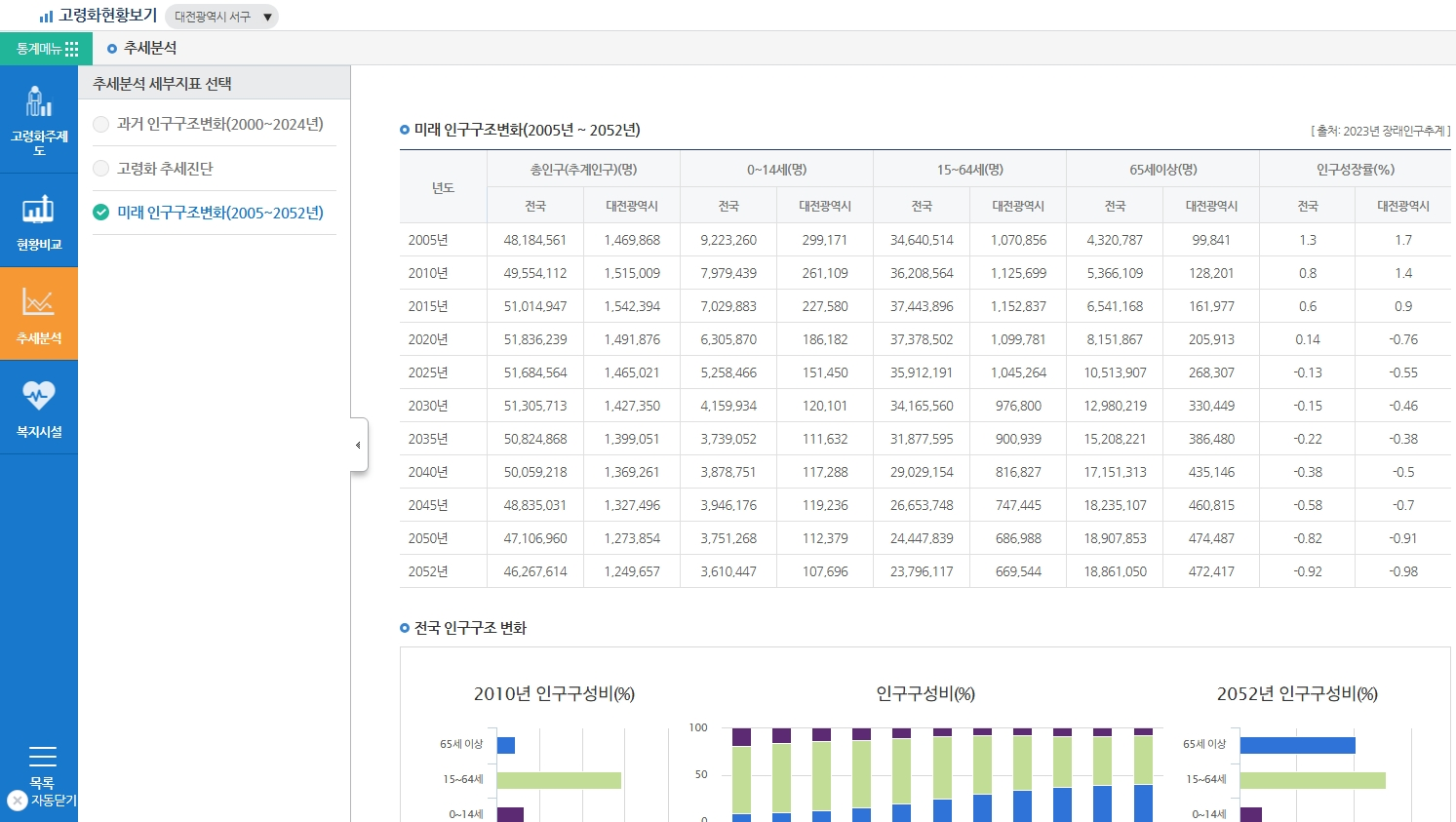
Task: Click the value 7,029,883 in 2015년 row
Action: coord(728,306)
